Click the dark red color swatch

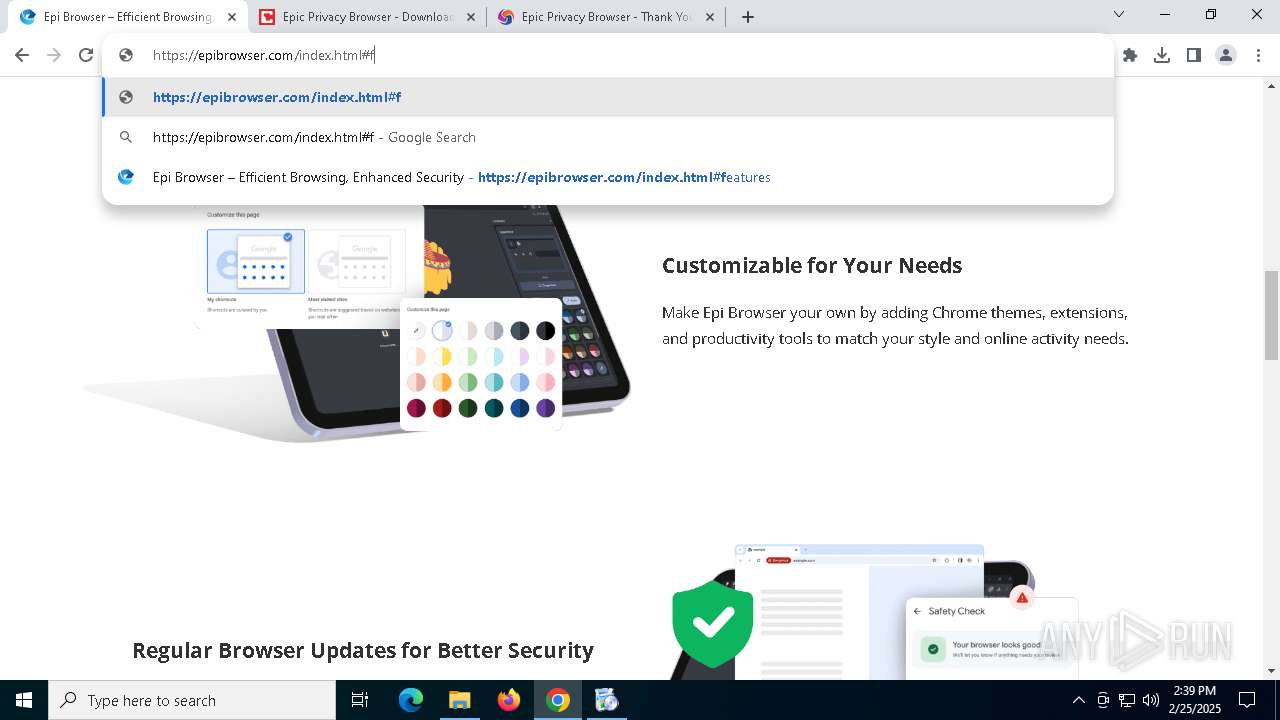[x=442, y=408]
